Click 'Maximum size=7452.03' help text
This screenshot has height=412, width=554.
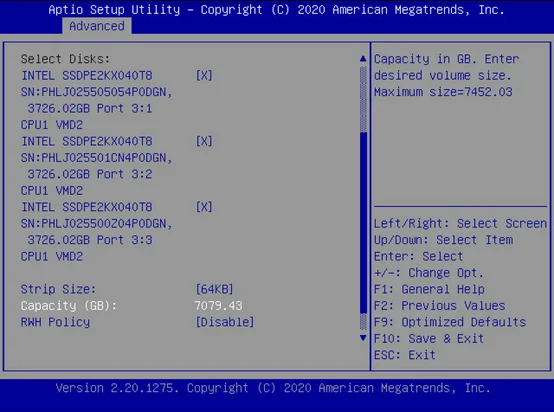pyautogui.click(x=443, y=92)
